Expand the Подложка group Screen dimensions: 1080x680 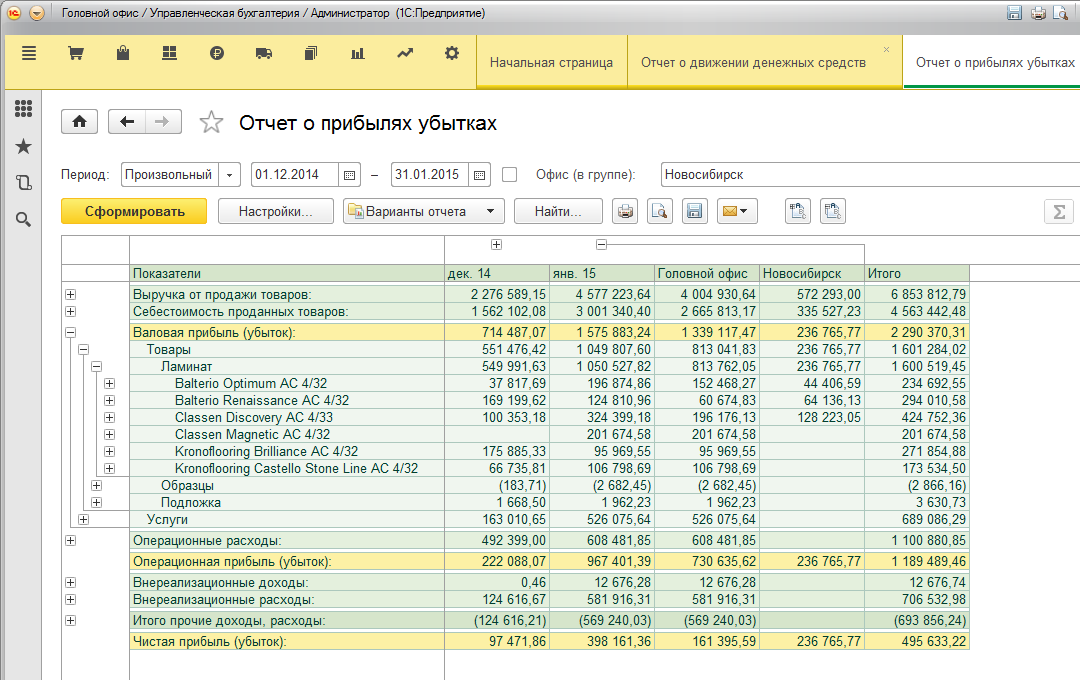click(x=96, y=503)
